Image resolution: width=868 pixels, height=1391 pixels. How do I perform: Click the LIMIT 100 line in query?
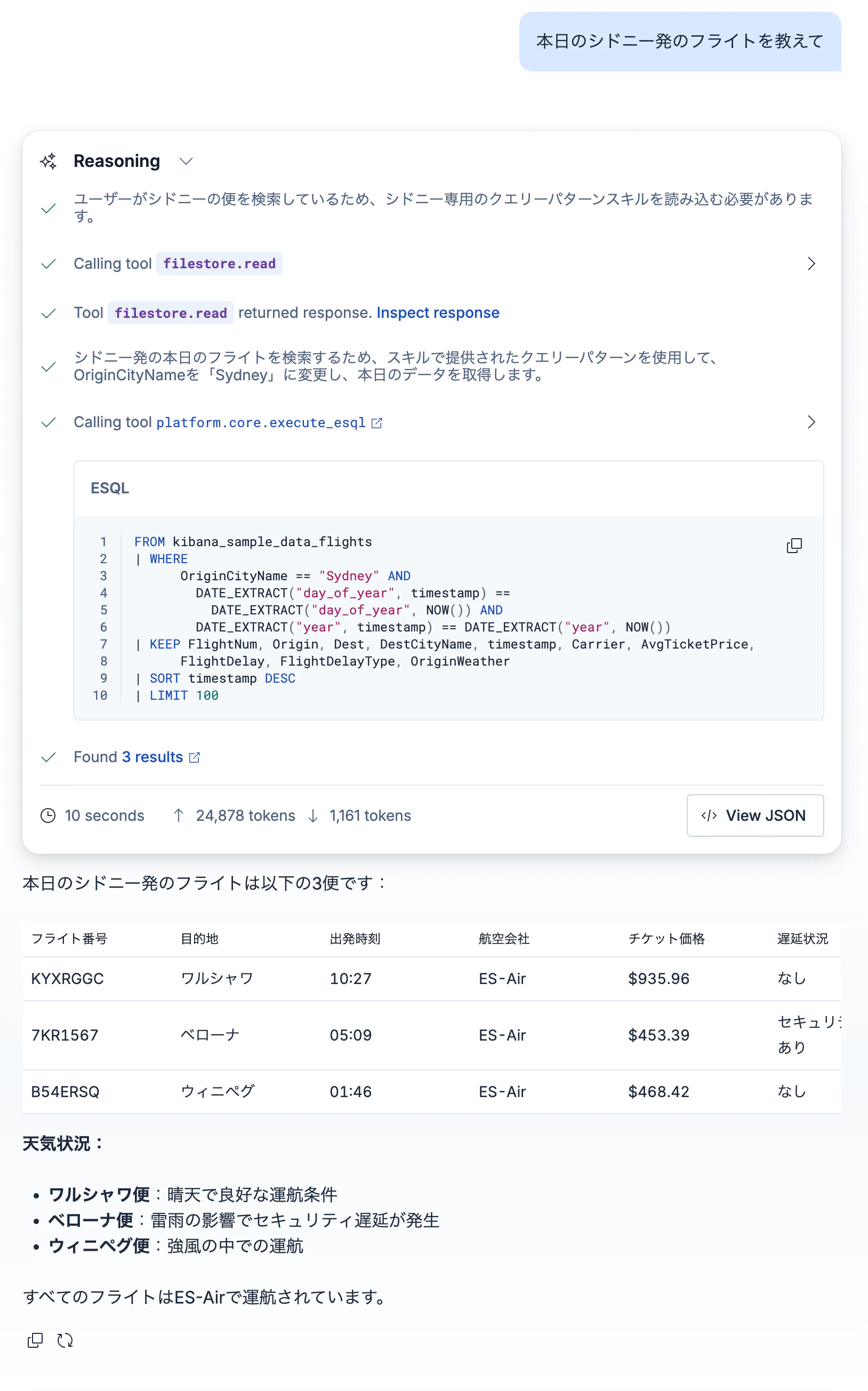pyautogui.click(x=178, y=695)
